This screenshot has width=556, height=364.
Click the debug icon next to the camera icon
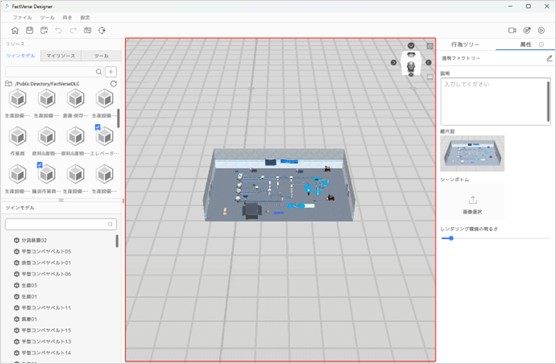click(527, 30)
